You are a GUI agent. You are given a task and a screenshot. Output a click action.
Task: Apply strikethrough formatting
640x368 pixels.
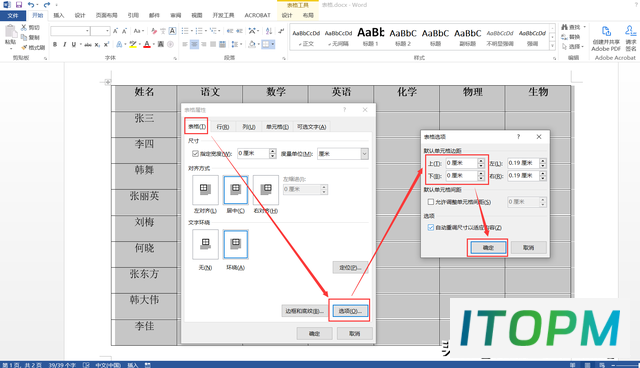point(88,44)
